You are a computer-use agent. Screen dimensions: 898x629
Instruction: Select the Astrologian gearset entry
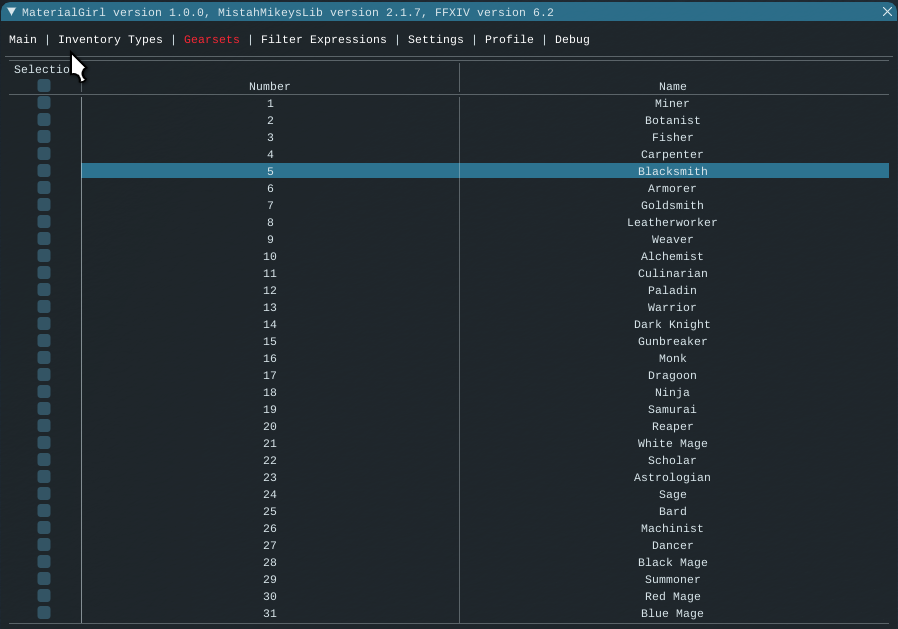coord(672,478)
